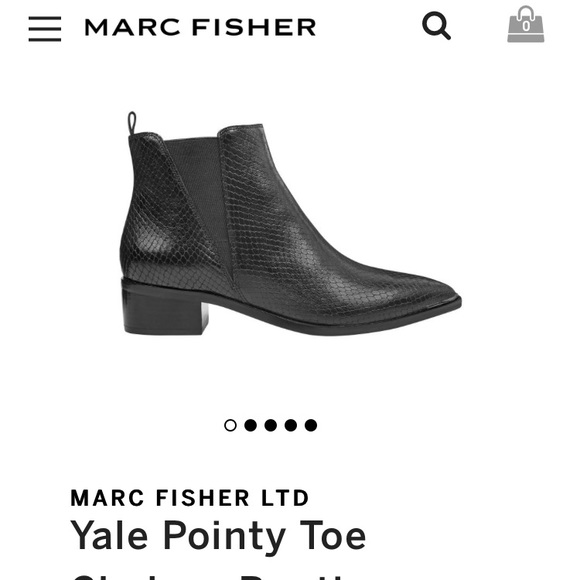
Task: Open the MARC FISHER LTD brand link
Action: (190, 498)
